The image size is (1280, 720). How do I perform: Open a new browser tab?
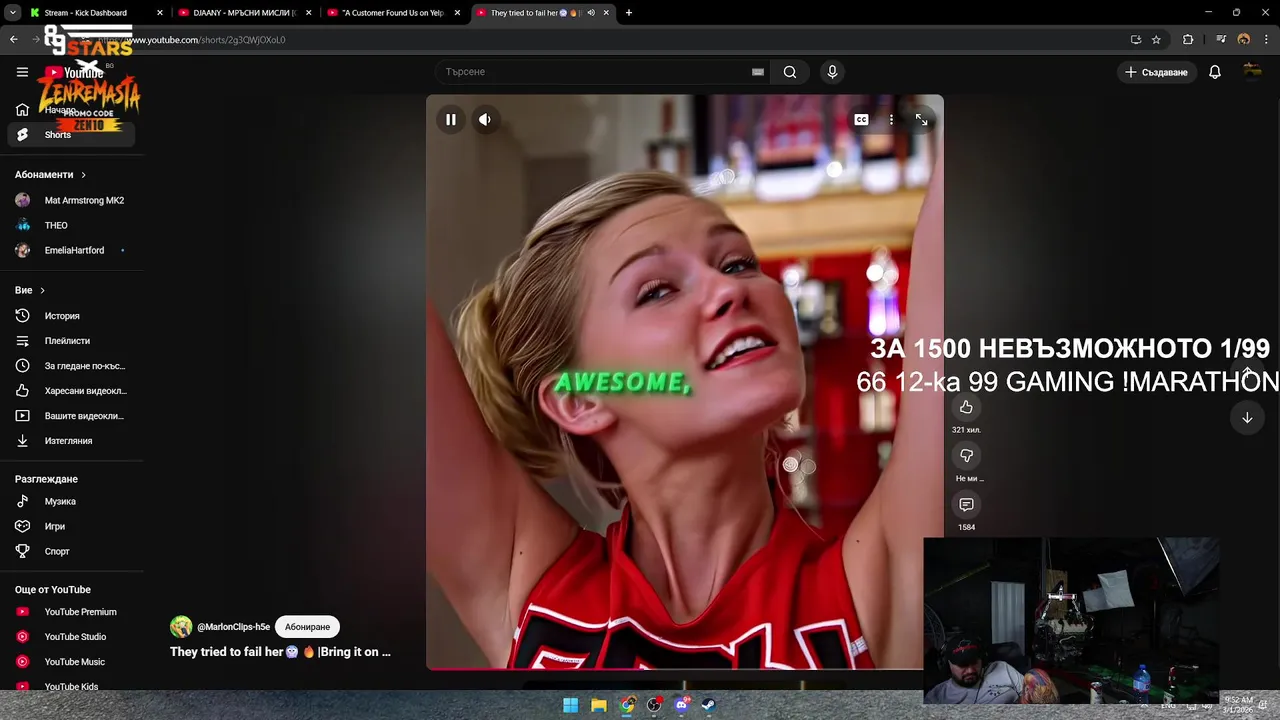[629, 13]
